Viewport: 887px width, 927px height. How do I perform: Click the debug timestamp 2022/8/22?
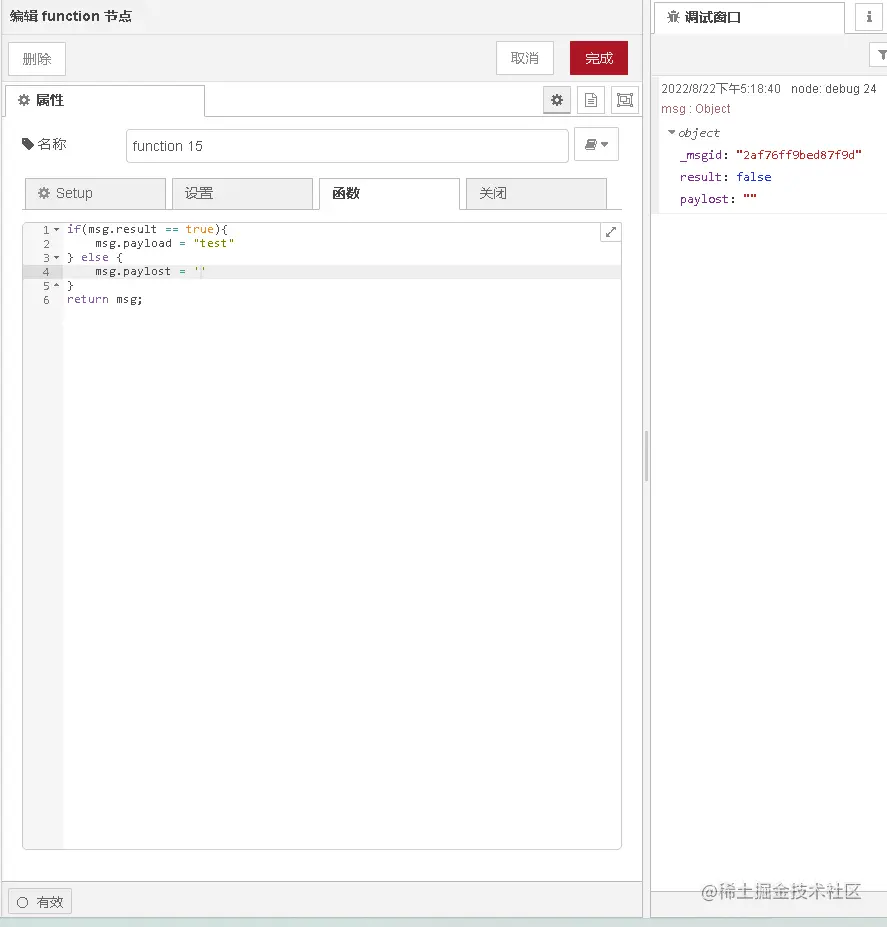[721, 89]
